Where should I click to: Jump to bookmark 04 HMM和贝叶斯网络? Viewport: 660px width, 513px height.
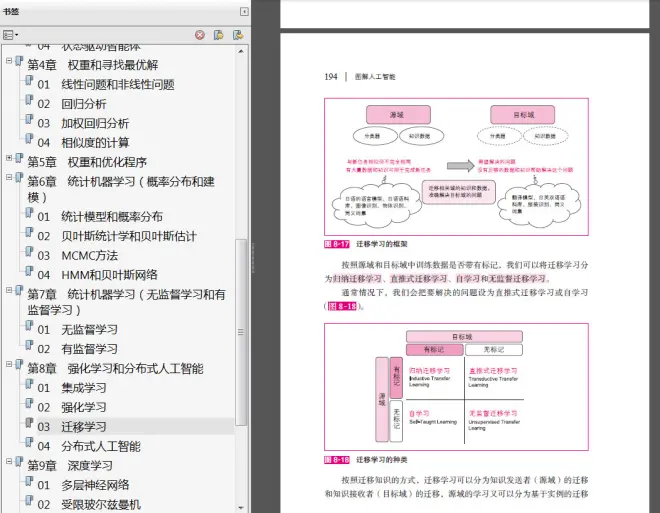pyautogui.click(x=109, y=275)
